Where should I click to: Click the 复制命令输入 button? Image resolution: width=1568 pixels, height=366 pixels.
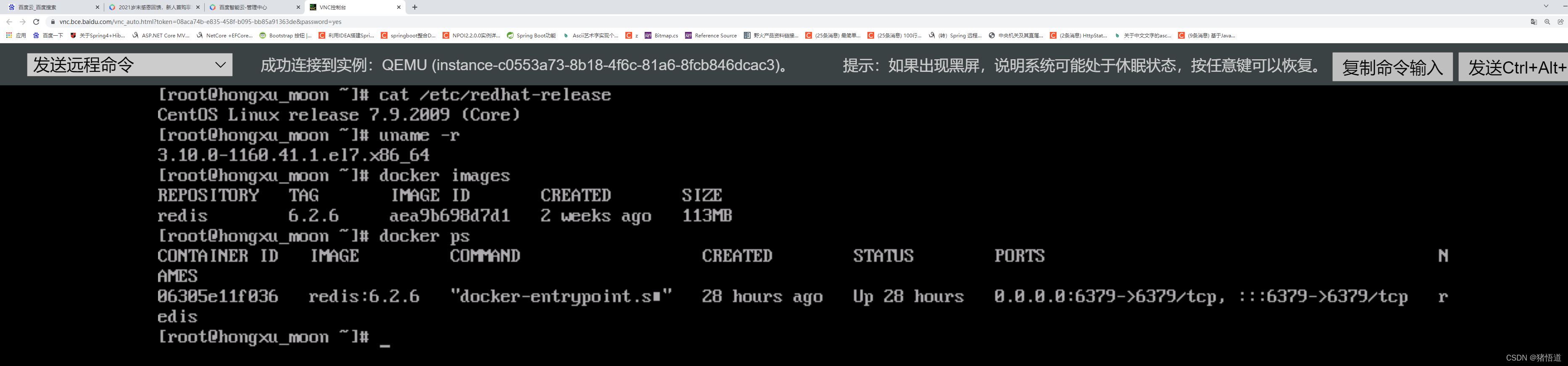point(1393,67)
